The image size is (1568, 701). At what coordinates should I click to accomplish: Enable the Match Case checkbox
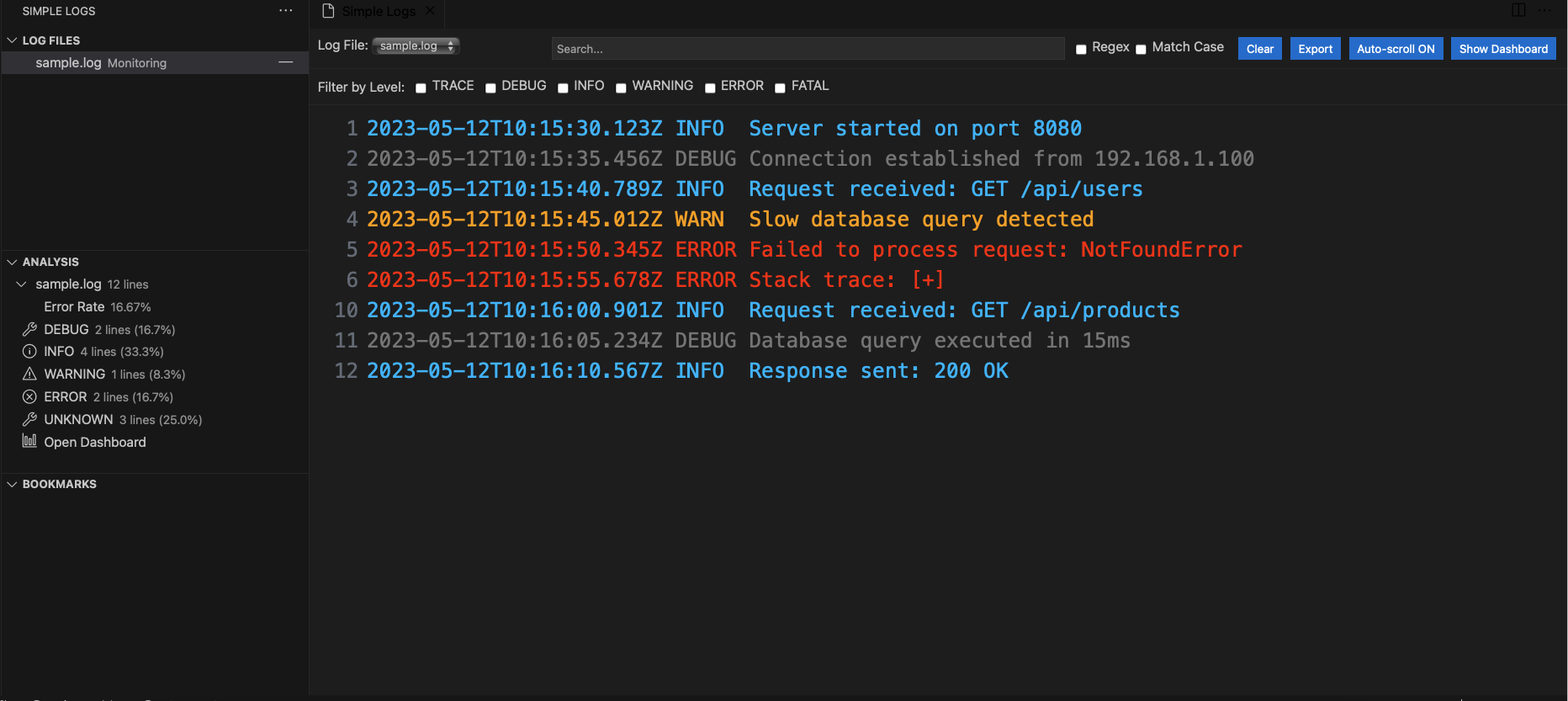tap(1141, 49)
